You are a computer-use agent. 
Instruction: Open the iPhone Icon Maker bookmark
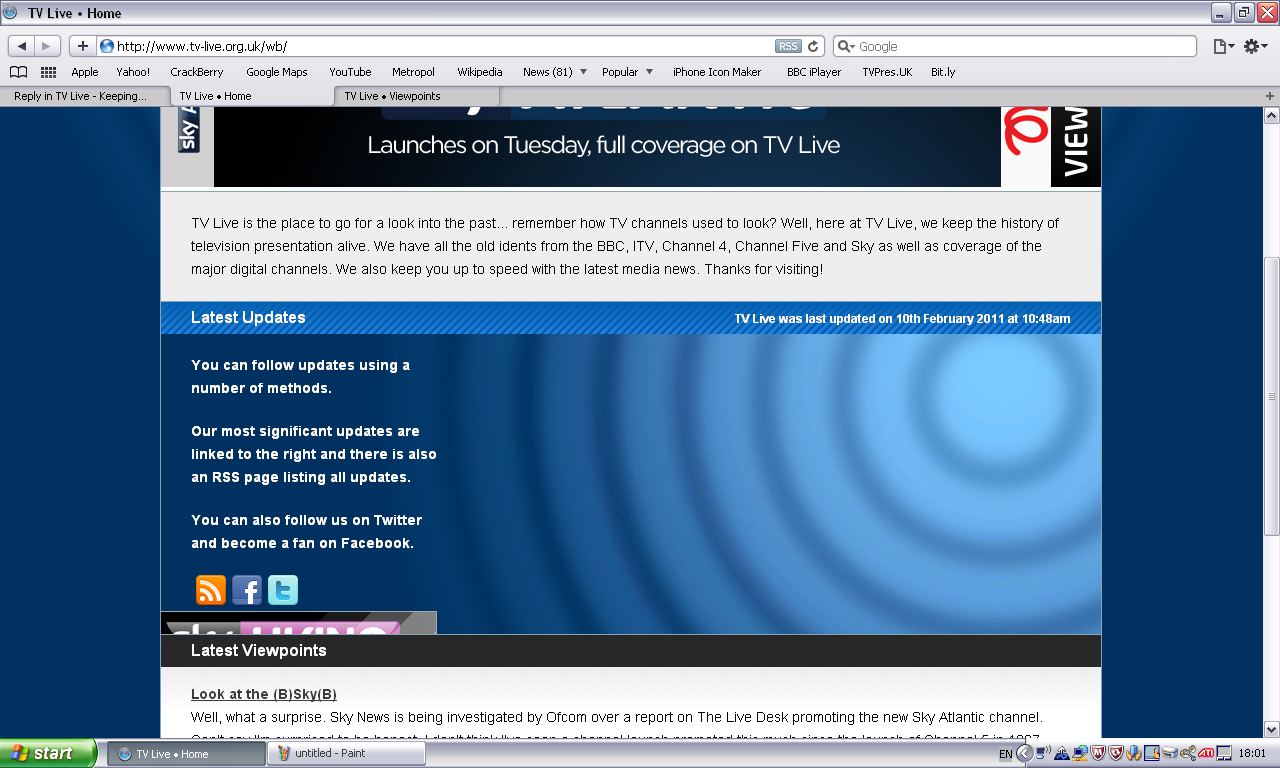click(717, 72)
